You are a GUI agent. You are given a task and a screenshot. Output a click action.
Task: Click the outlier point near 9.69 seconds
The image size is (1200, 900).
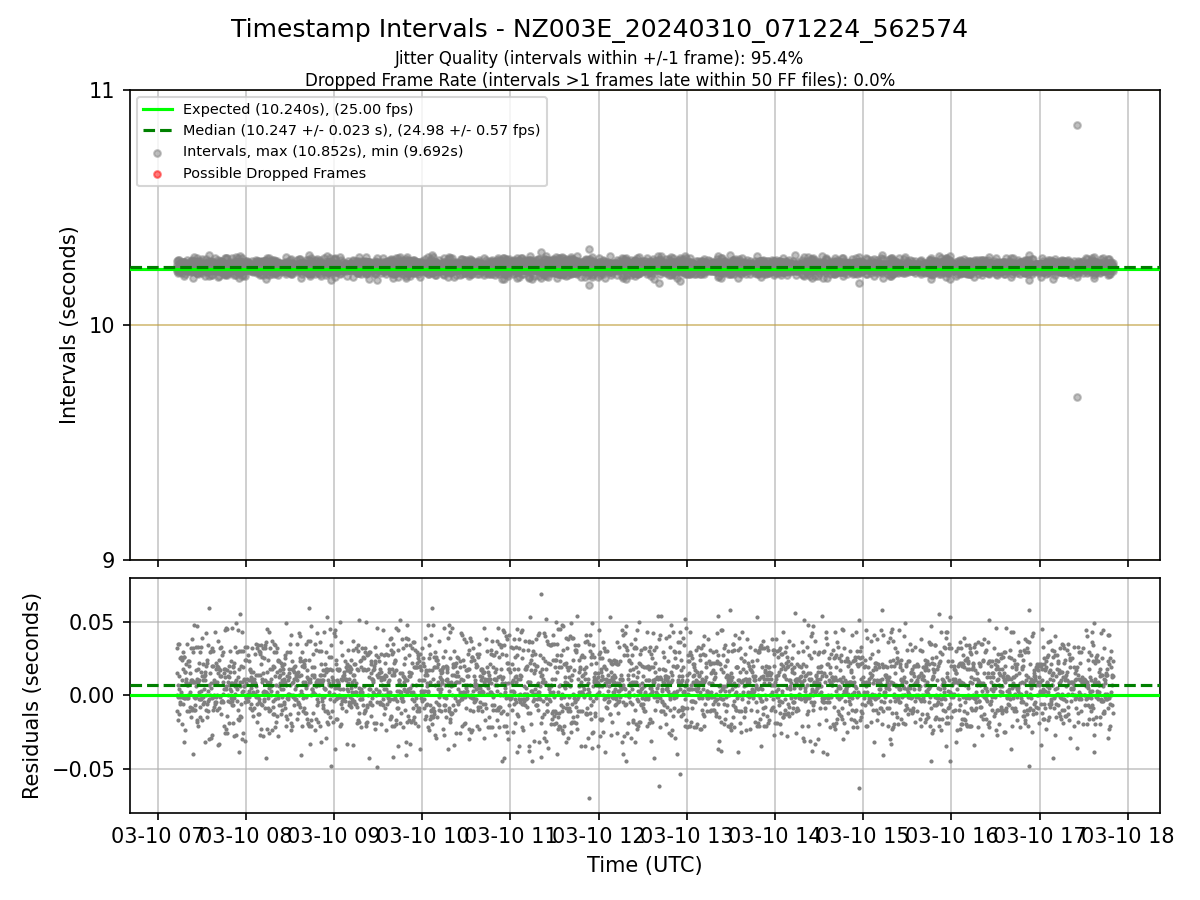[x=1077, y=397]
